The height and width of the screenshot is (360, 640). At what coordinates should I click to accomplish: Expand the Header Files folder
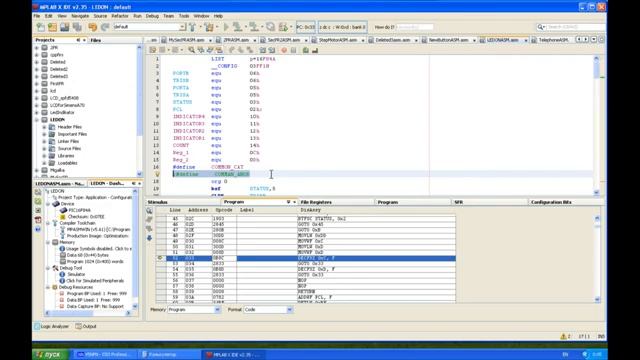coord(44,127)
